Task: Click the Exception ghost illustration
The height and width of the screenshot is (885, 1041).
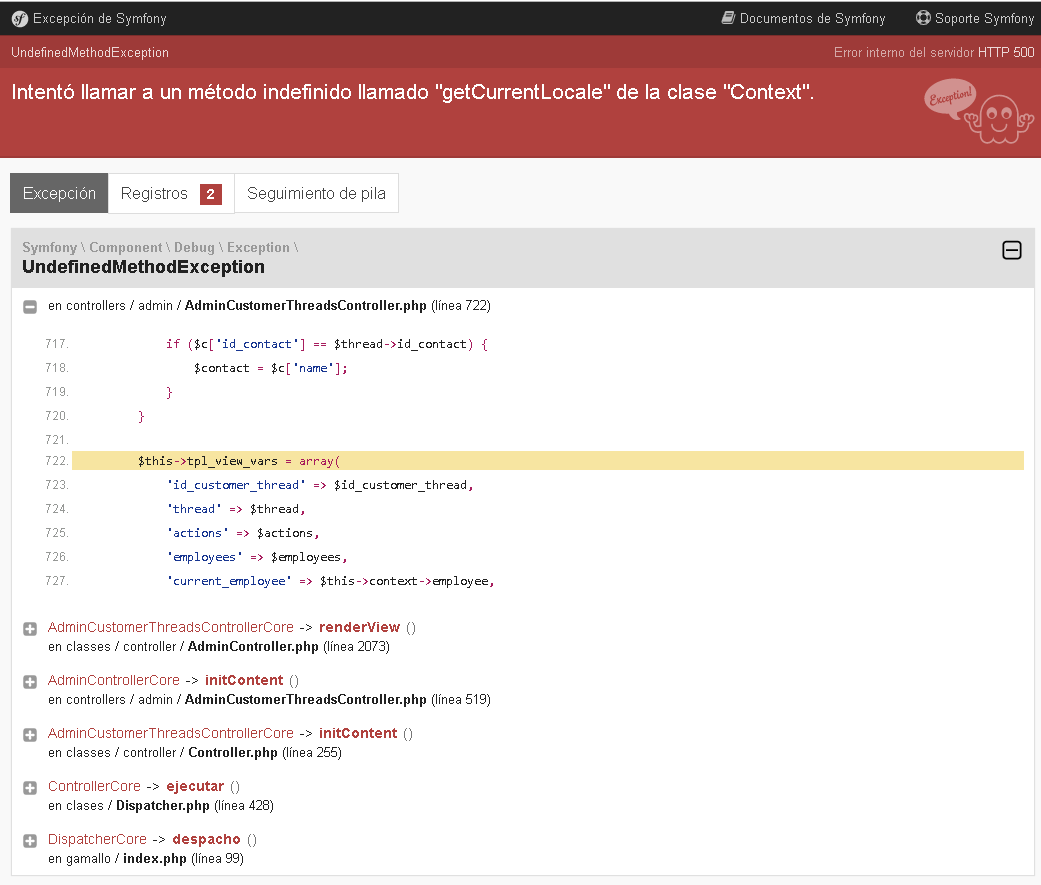Action: coord(979,111)
